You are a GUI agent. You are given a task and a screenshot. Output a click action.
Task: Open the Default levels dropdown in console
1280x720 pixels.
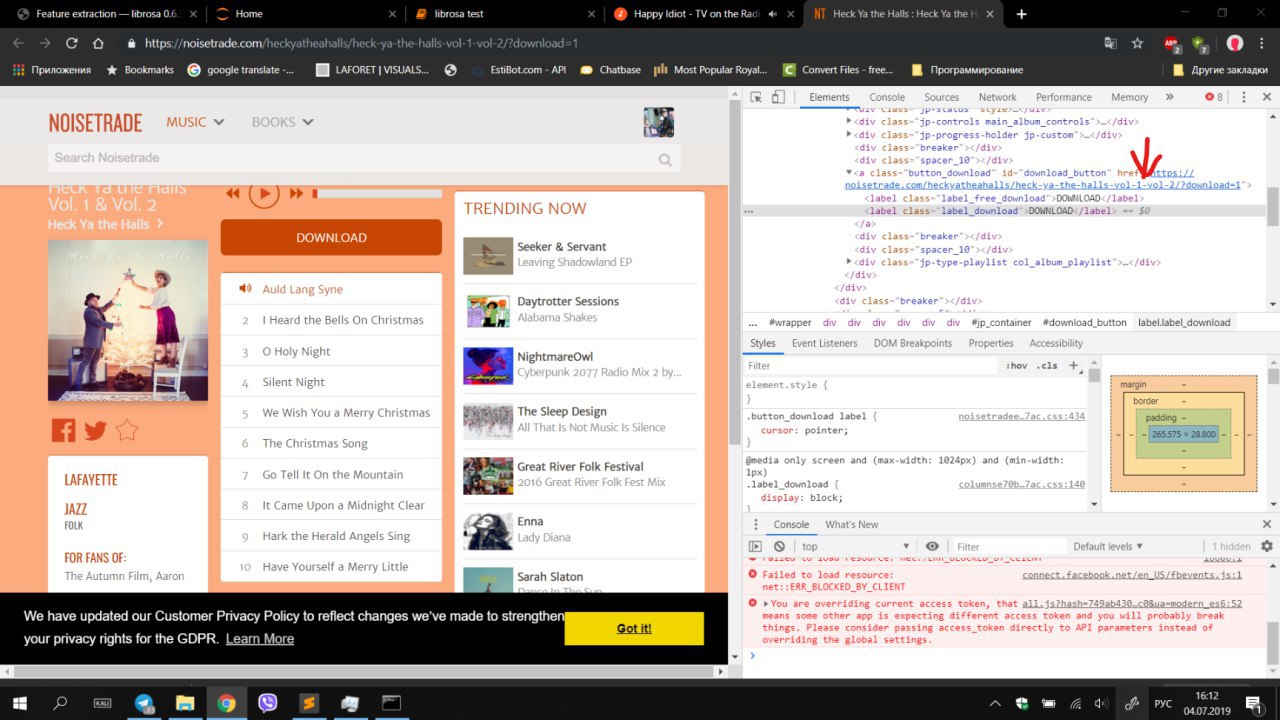1108,547
